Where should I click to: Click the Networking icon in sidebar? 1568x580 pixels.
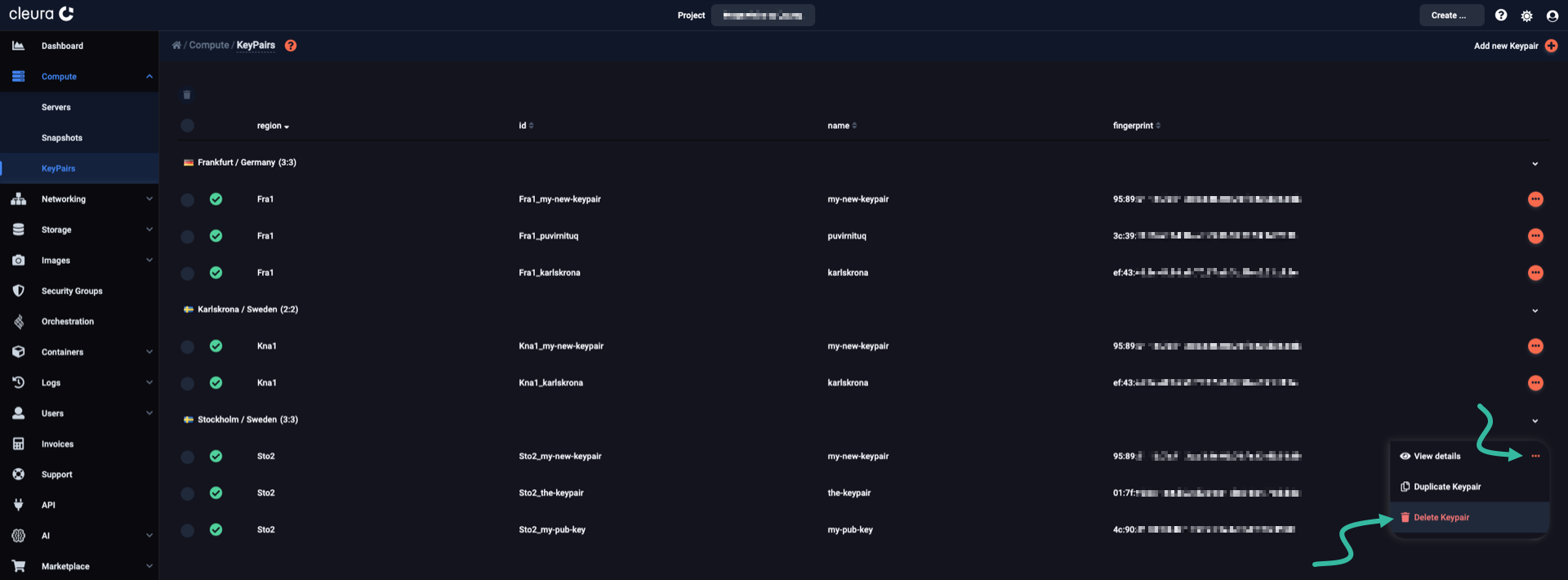18,199
